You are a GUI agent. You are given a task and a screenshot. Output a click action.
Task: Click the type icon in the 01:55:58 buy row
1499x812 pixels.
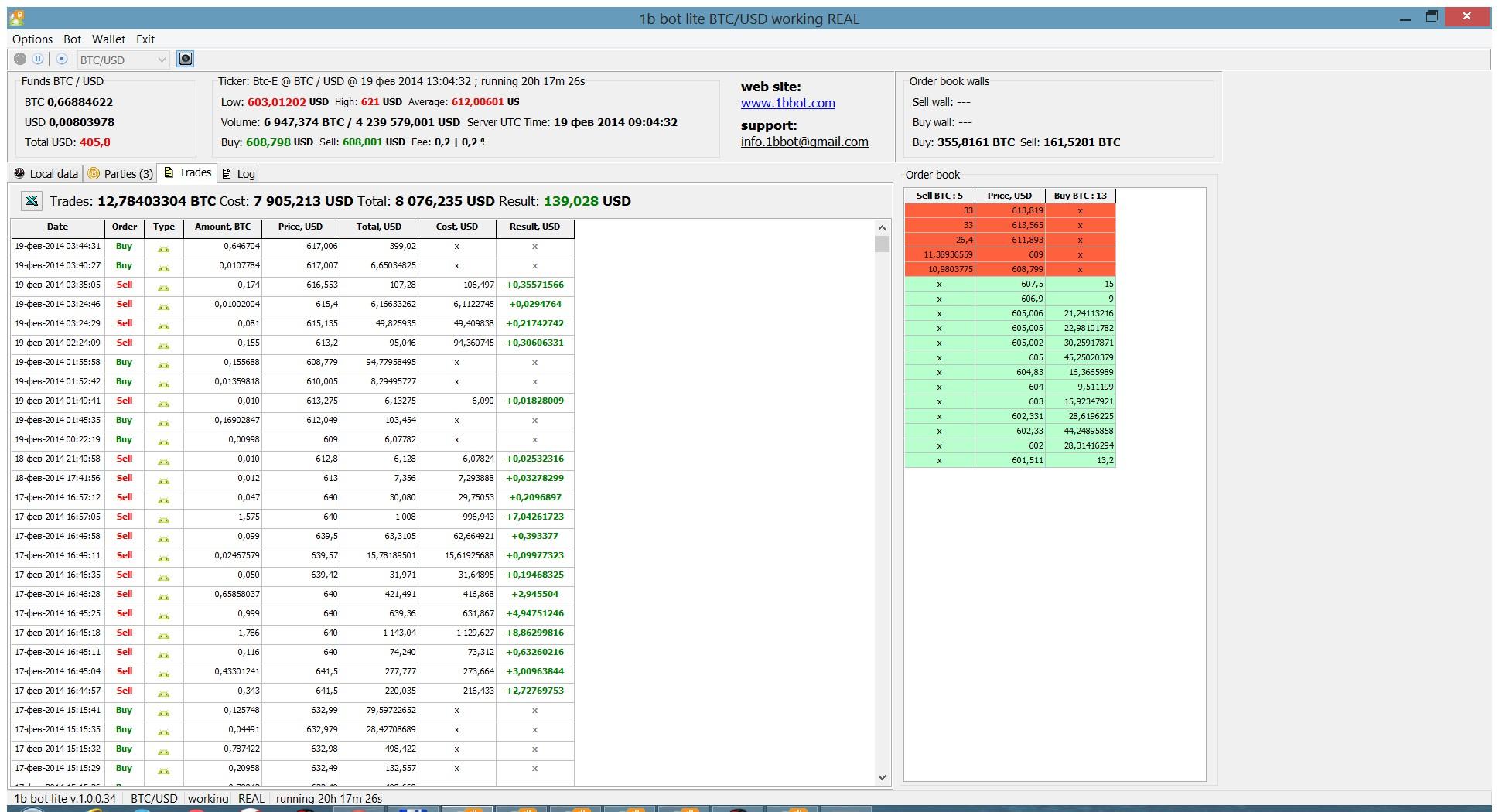[x=163, y=364]
